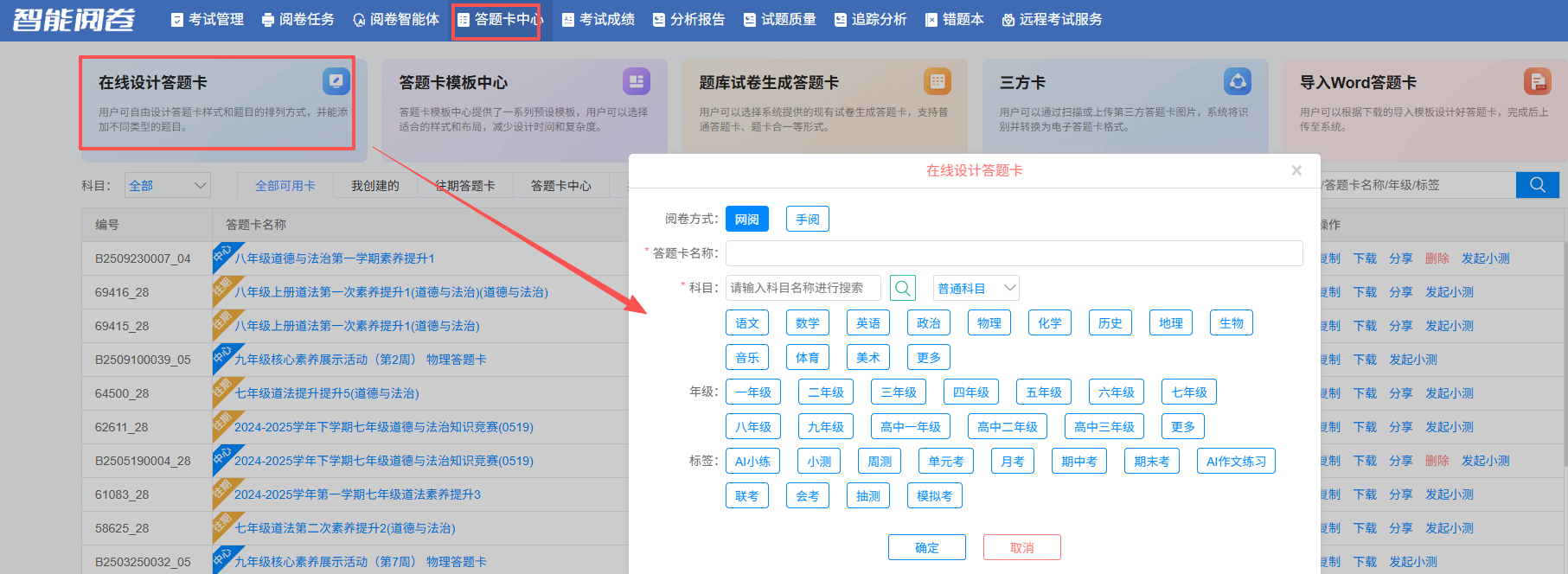Select 模拟考 tag
1568x574 pixels.
tap(935, 495)
